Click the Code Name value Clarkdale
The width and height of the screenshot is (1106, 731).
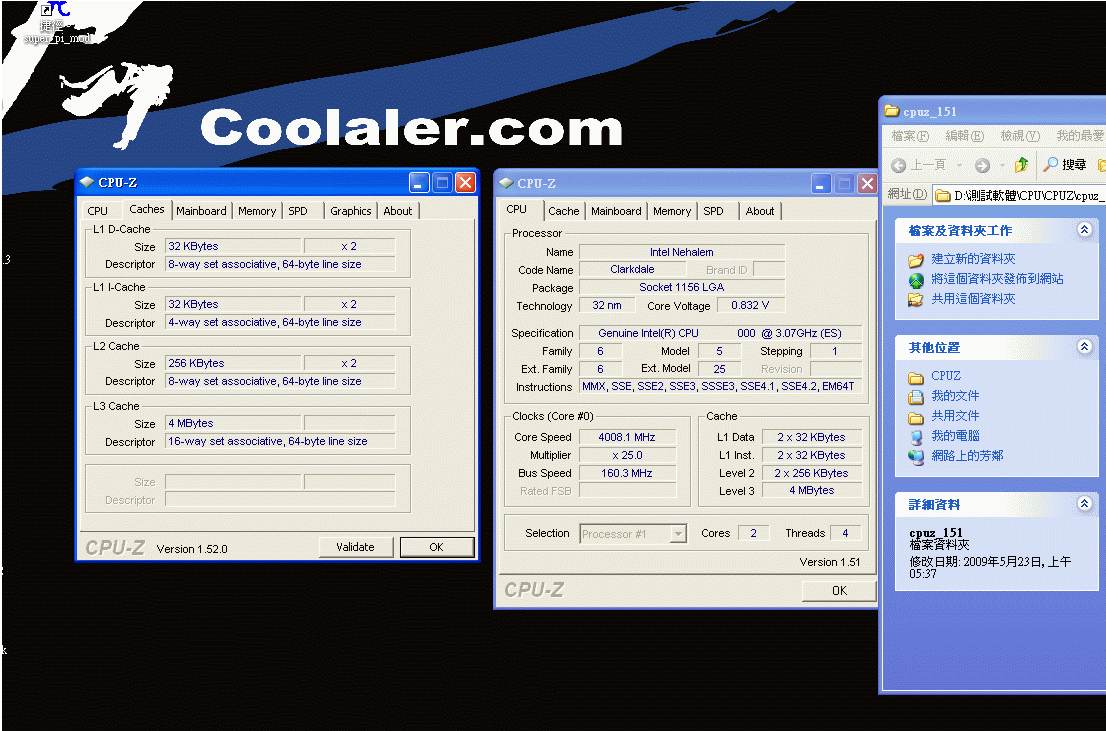click(x=632, y=269)
